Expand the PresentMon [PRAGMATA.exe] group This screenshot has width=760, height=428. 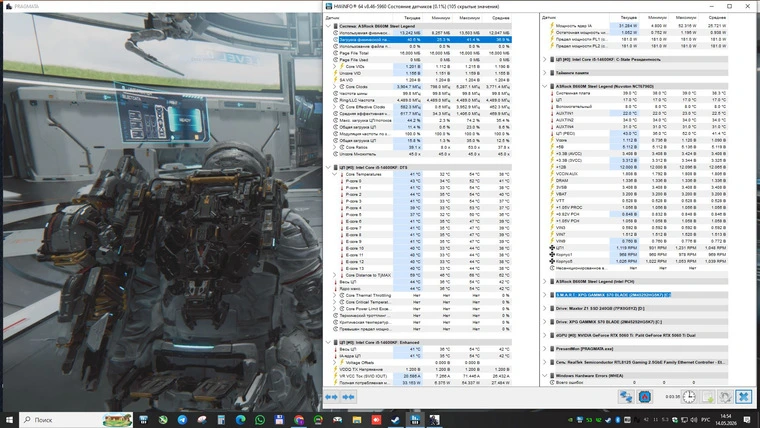545,349
